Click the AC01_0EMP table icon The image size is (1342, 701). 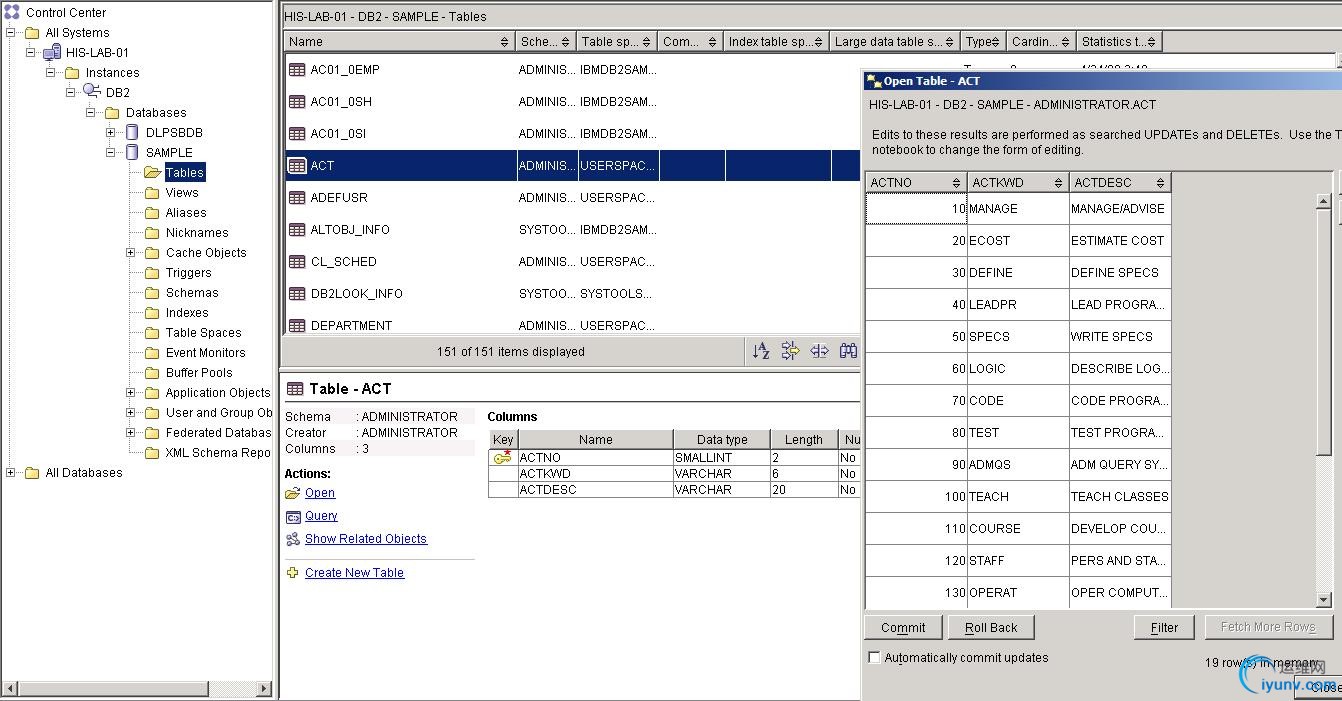click(297, 70)
